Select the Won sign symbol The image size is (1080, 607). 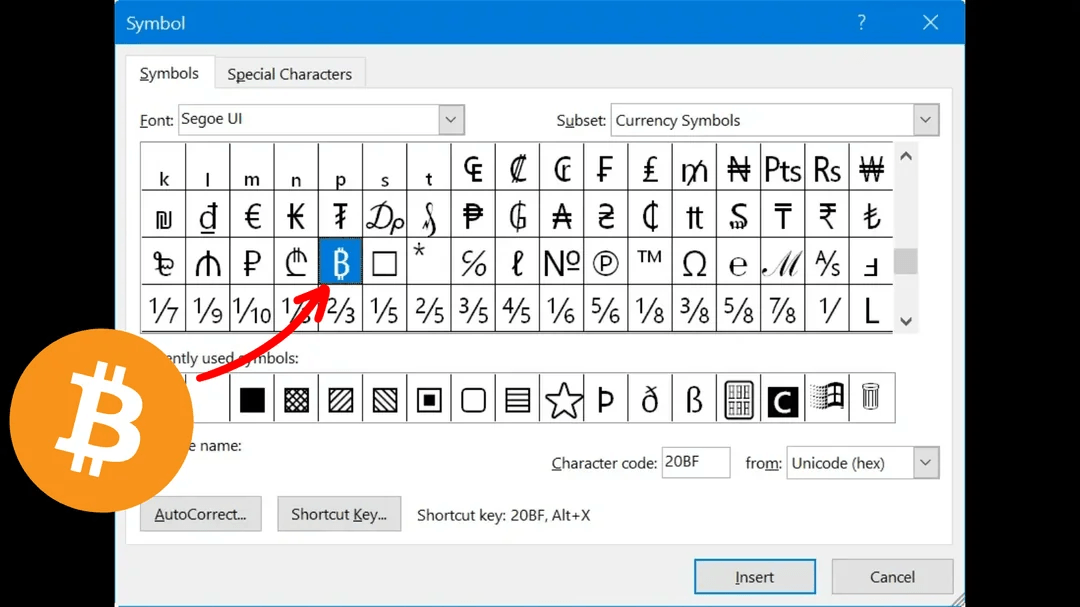point(870,168)
